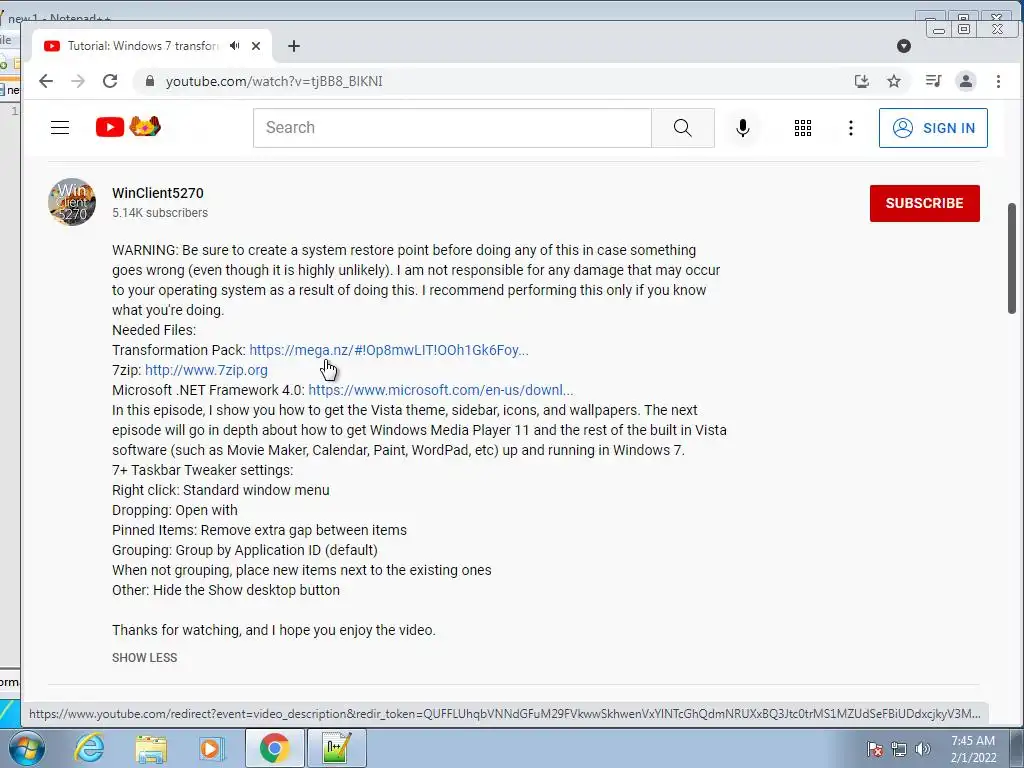1024x768 pixels.
Task: Bookmark this page with the star icon
Action: pyautogui.click(x=893, y=81)
